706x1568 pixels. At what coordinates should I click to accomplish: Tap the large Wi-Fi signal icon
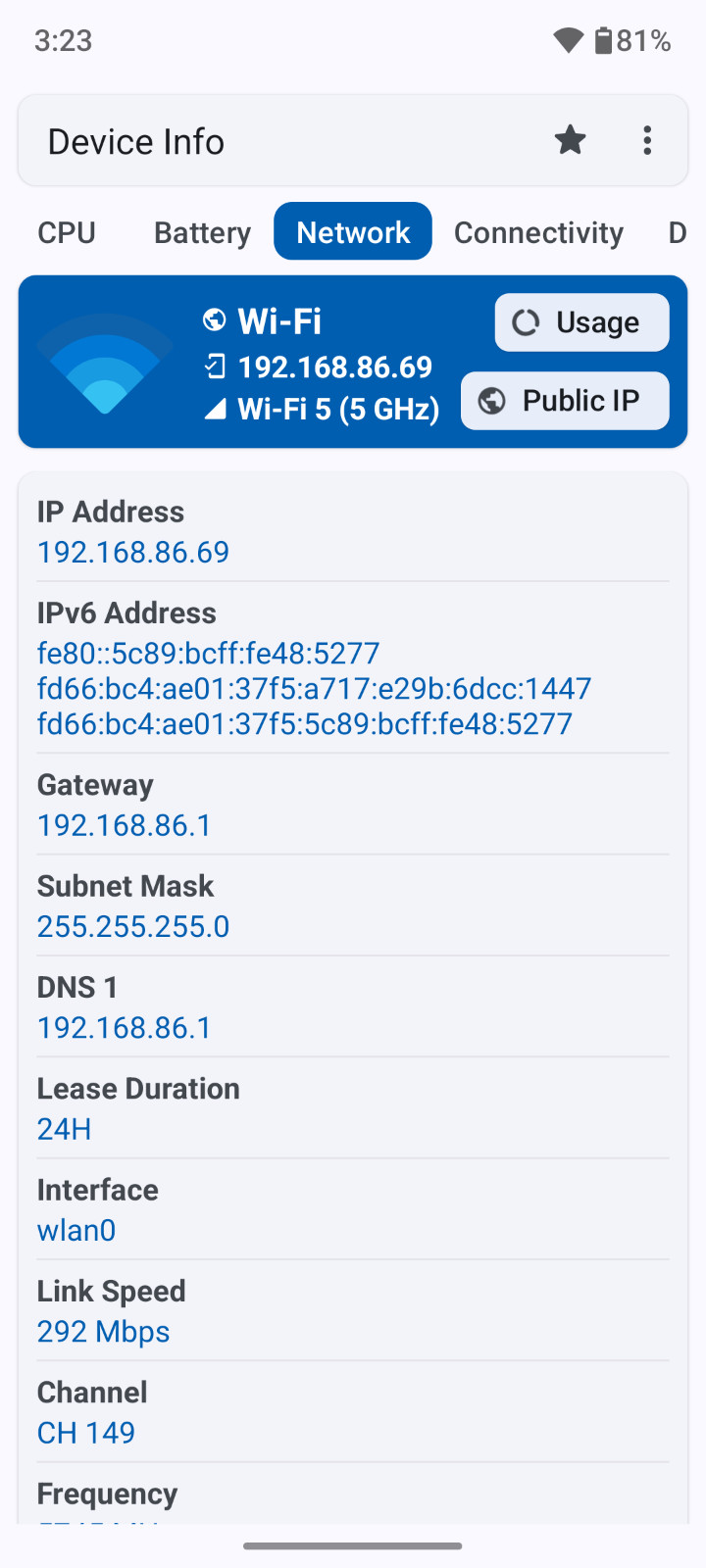coord(105,363)
